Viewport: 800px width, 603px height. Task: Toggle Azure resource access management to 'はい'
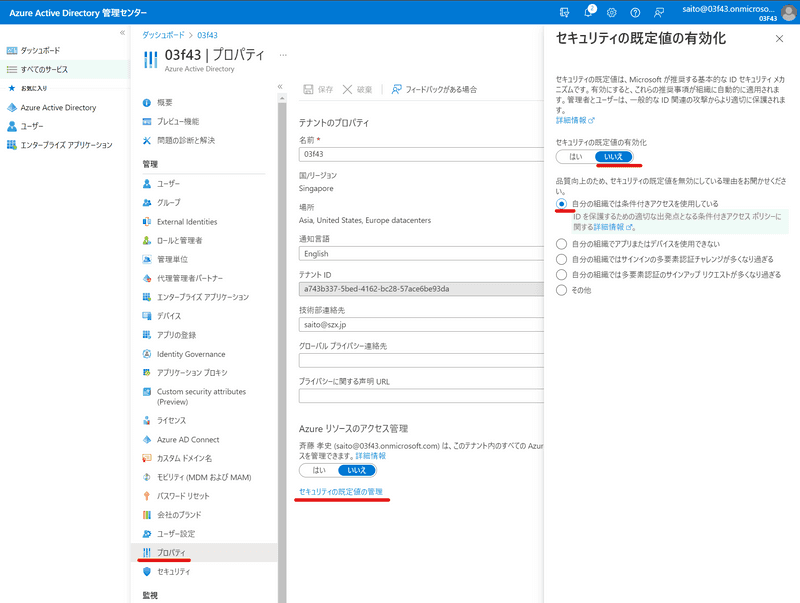pos(319,469)
